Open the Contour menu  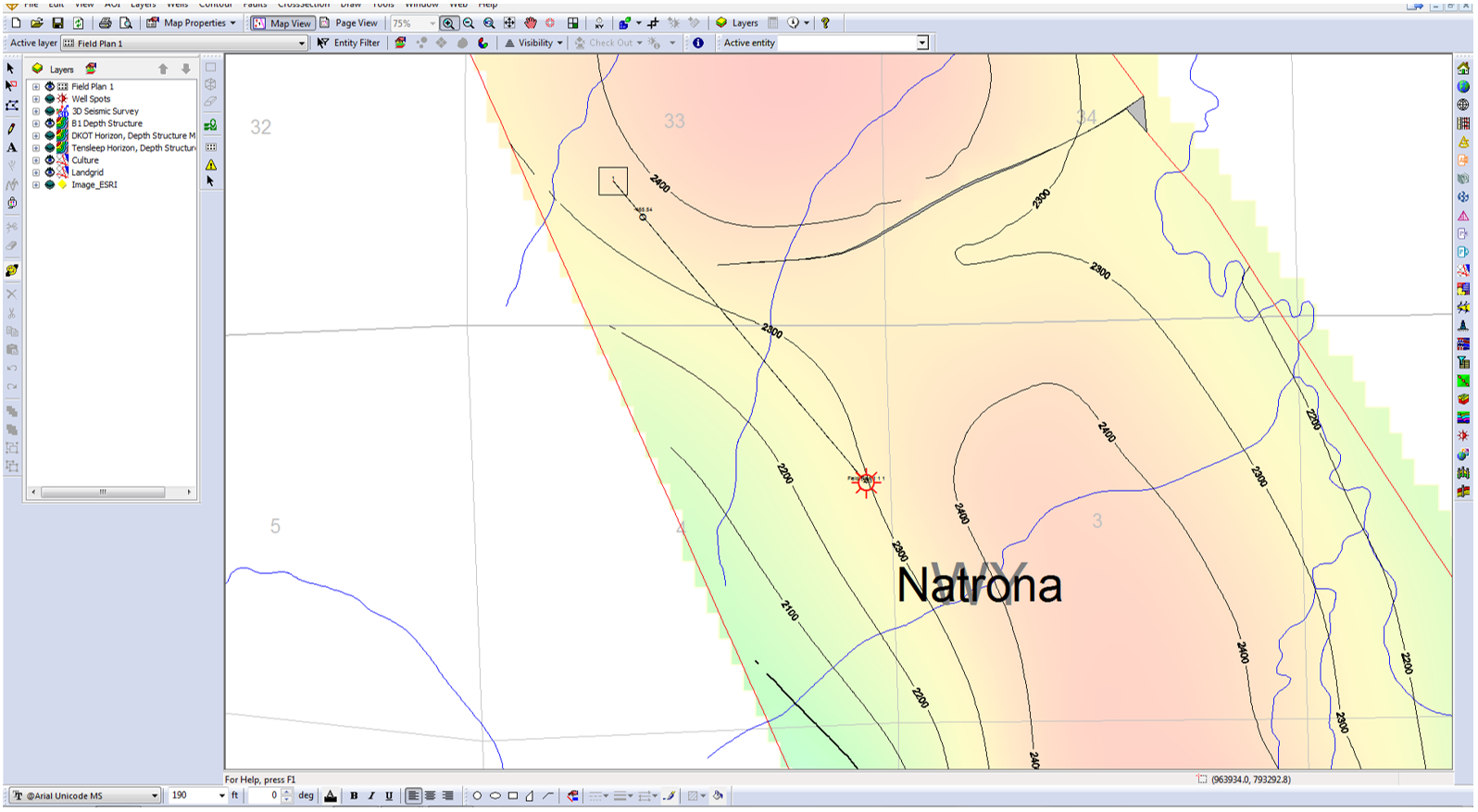(x=215, y=5)
